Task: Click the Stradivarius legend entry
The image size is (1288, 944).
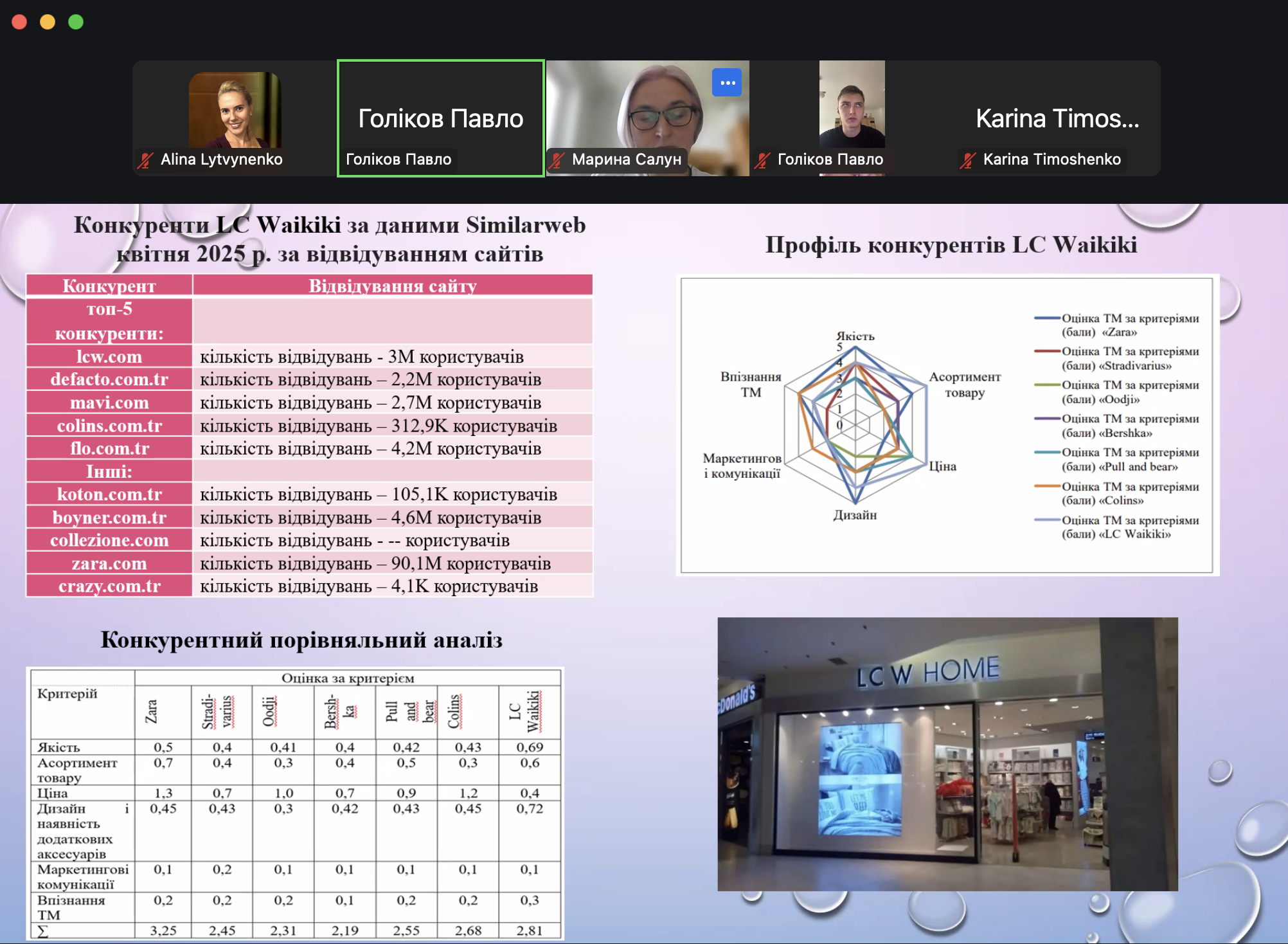Action: 1117,358
